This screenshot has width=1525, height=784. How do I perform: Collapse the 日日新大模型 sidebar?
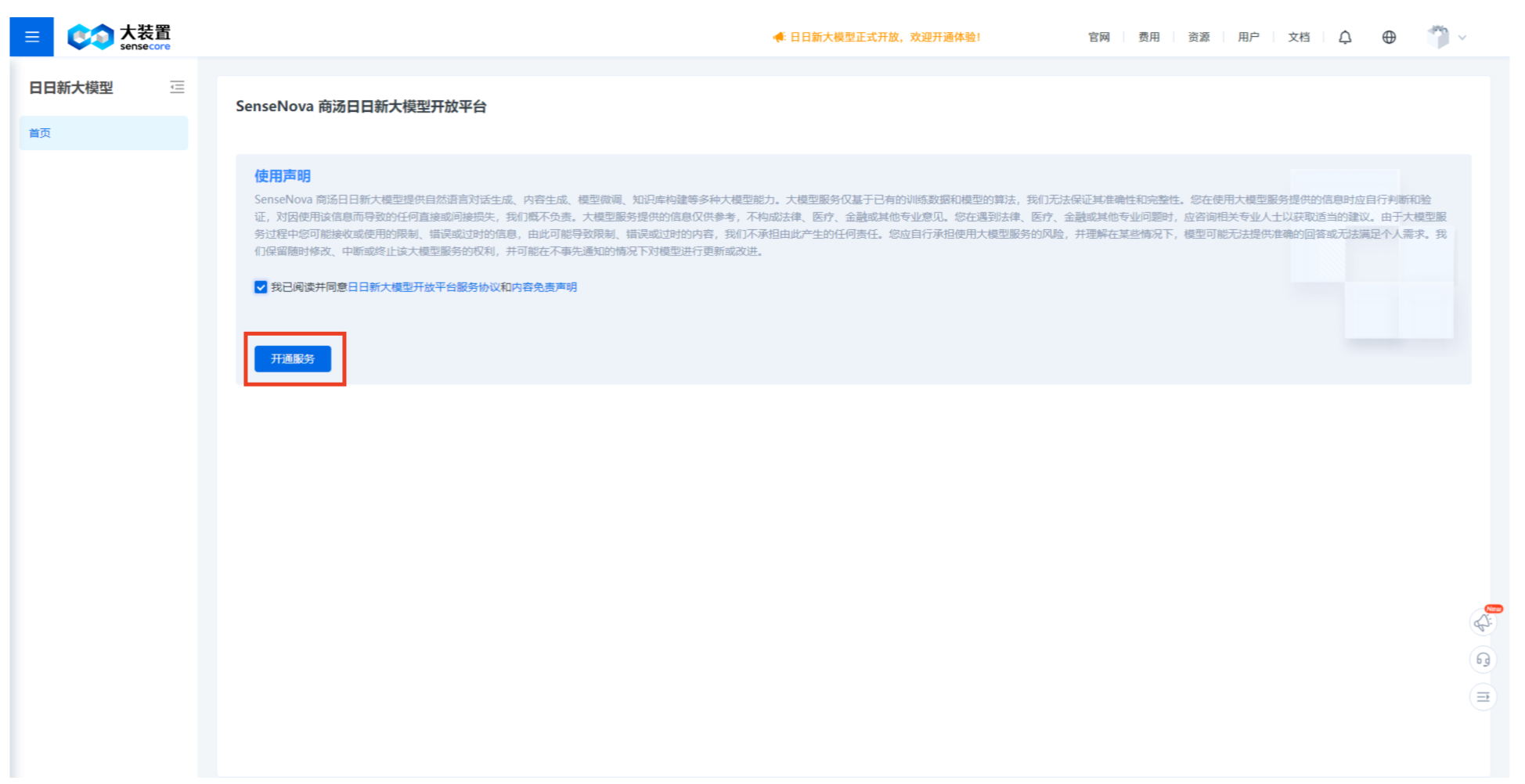pyautogui.click(x=178, y=87)
